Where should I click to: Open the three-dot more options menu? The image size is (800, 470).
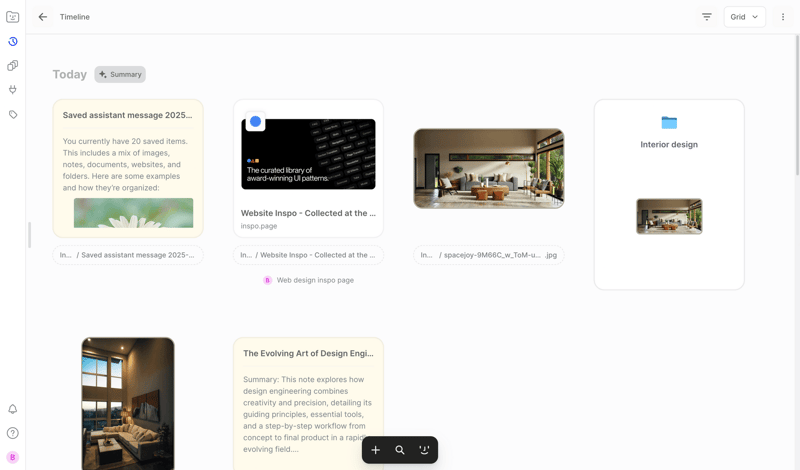783,17
